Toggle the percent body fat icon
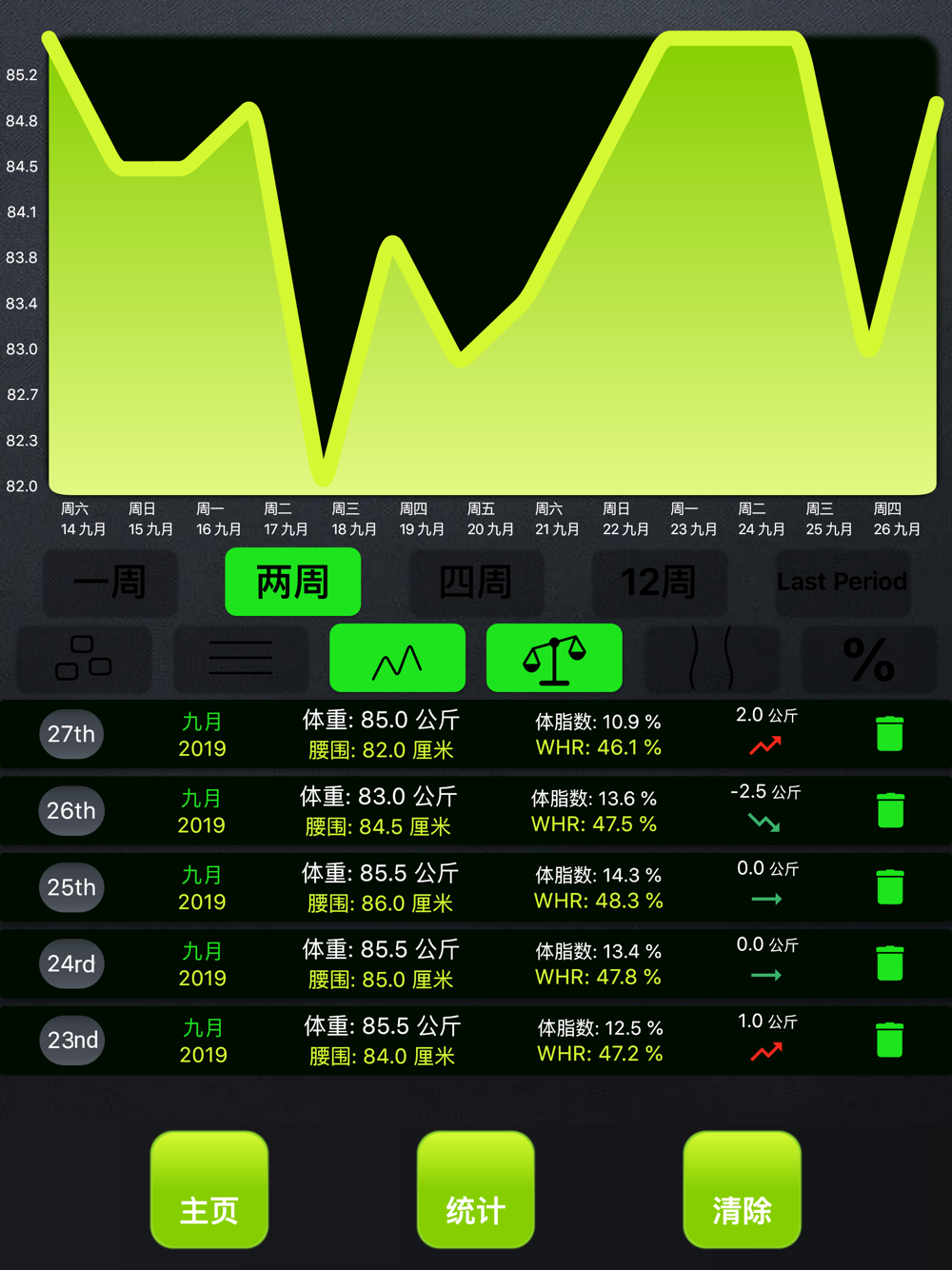 868,658
